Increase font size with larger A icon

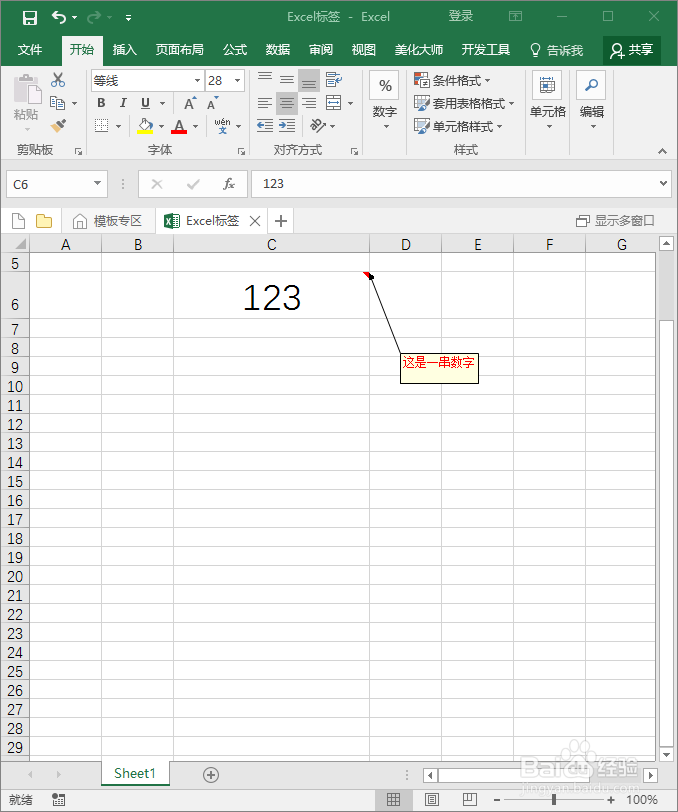pyautogui.click(x=190, y=103)
